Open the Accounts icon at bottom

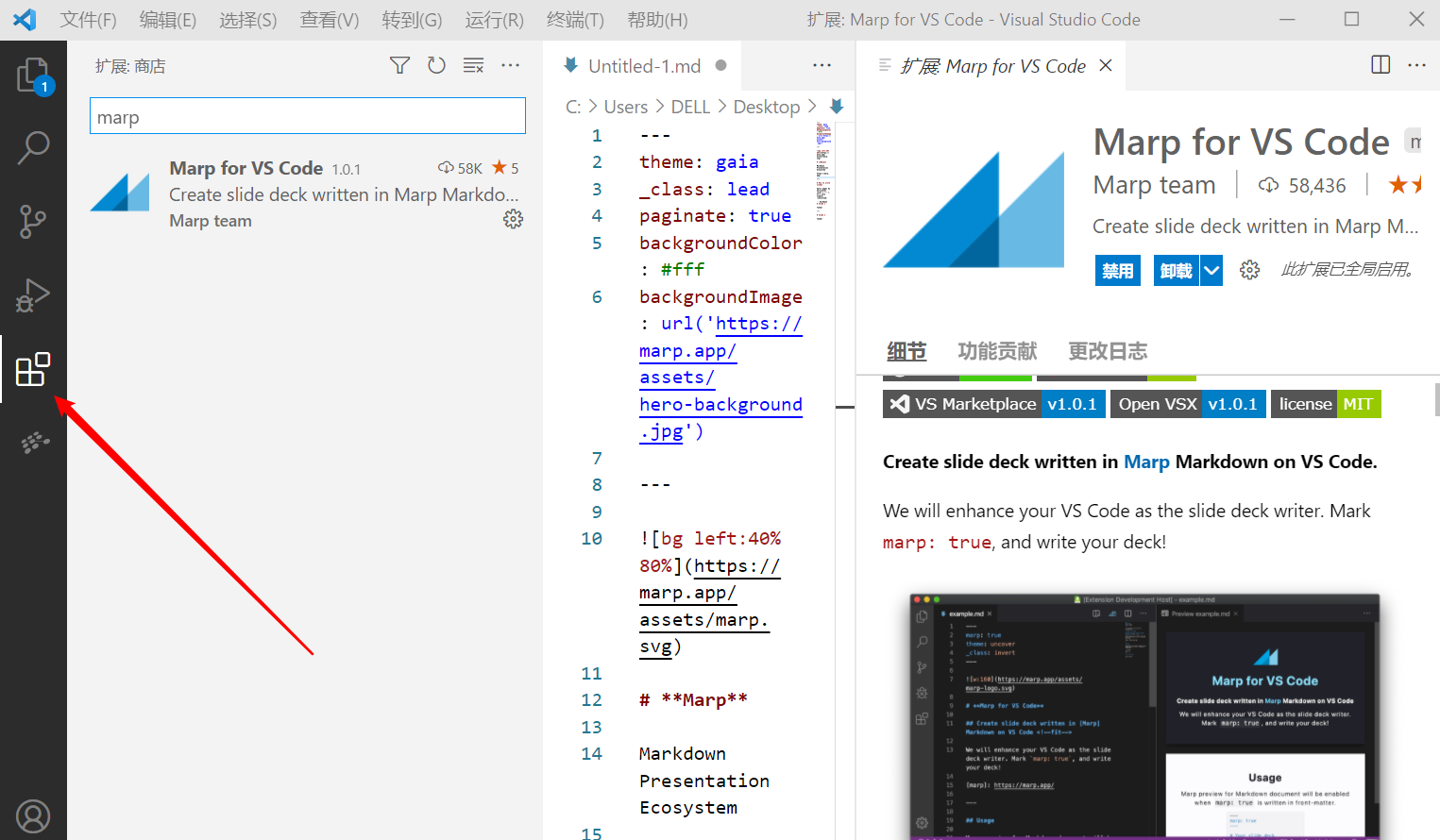33,815
